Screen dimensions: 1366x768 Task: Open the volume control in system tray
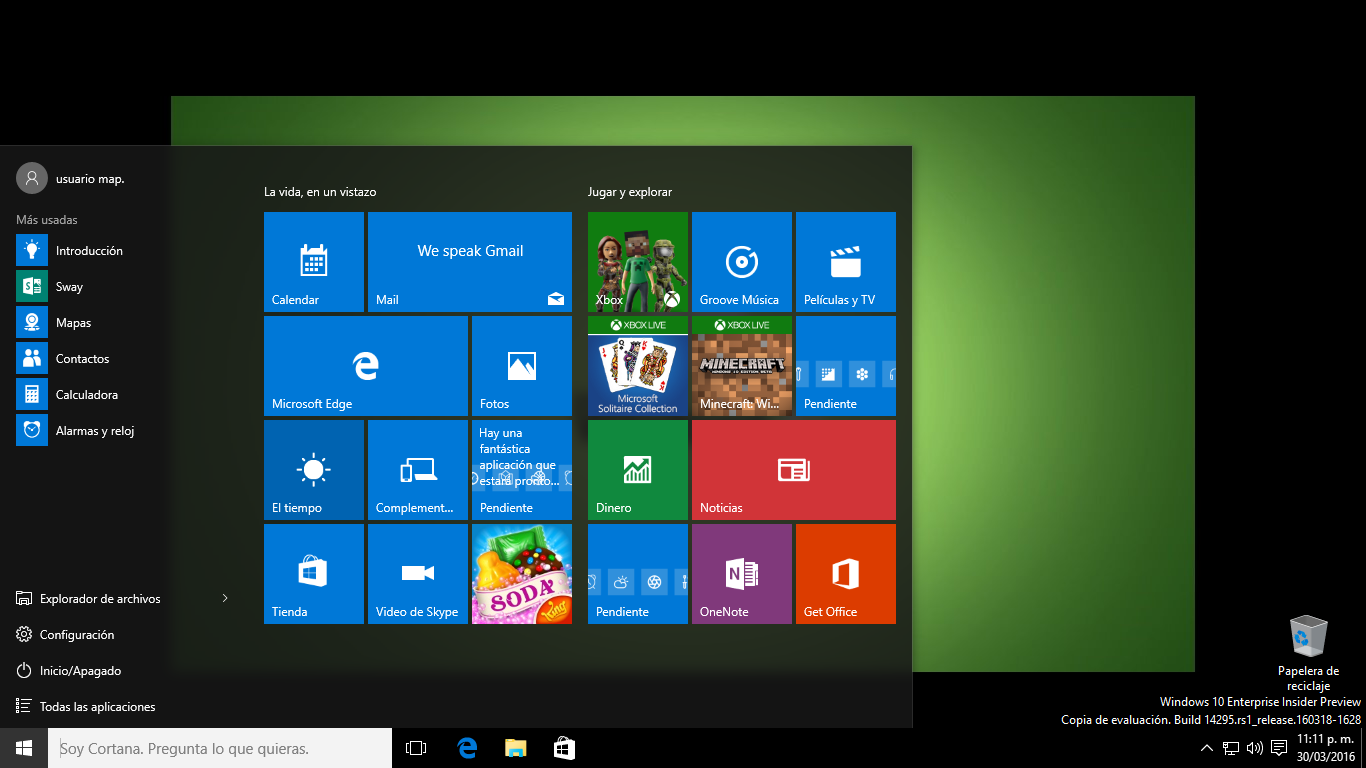click(1255, 748)
